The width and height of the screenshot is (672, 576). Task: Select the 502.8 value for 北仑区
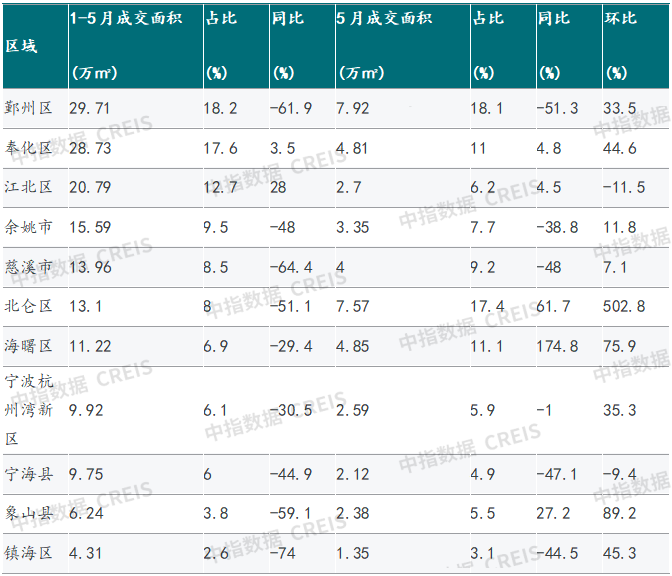pyautogui.click(x=624, y=306)
